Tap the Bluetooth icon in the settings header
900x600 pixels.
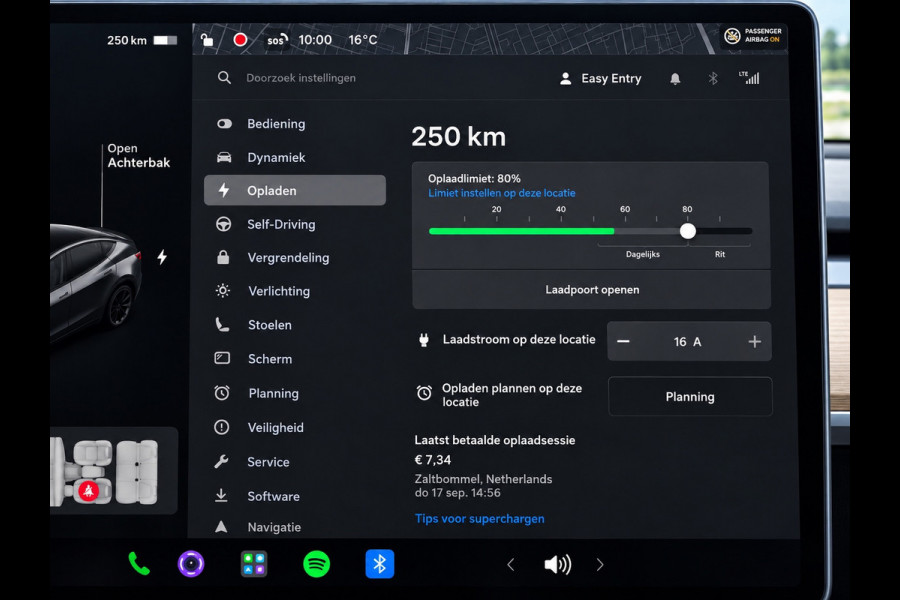tap(713, 79)
